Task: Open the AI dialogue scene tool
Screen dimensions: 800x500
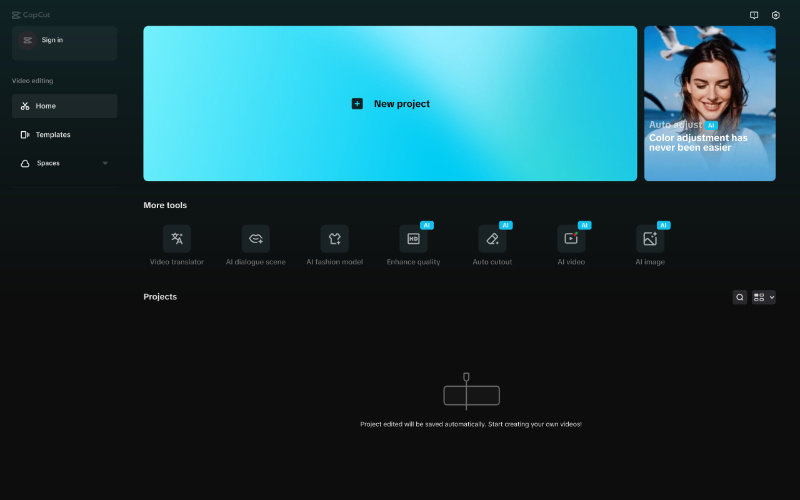Action: coord(256,238)
